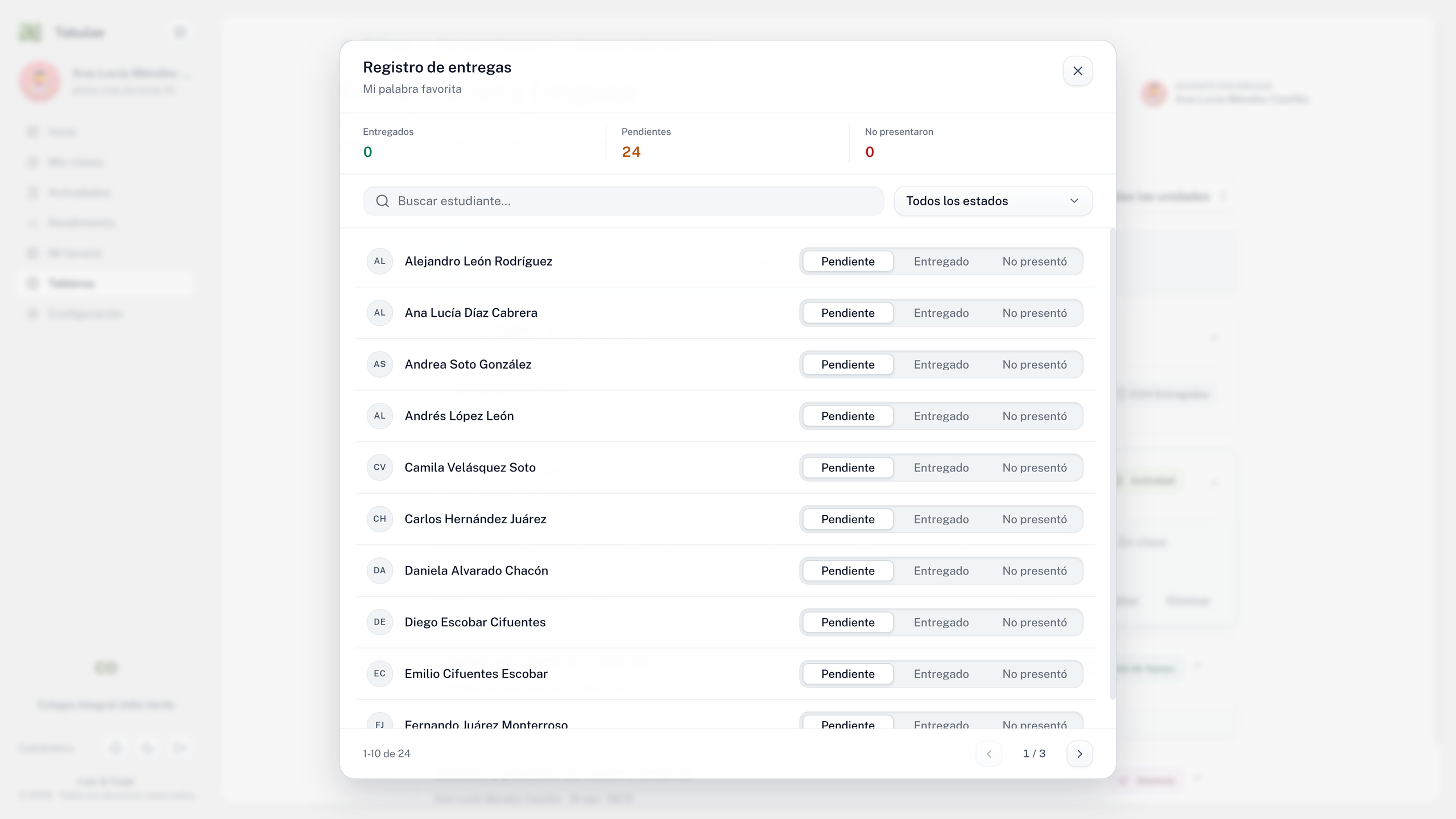
Task: Click the CV avatar for Camila Velásquez
Action: 380,467
